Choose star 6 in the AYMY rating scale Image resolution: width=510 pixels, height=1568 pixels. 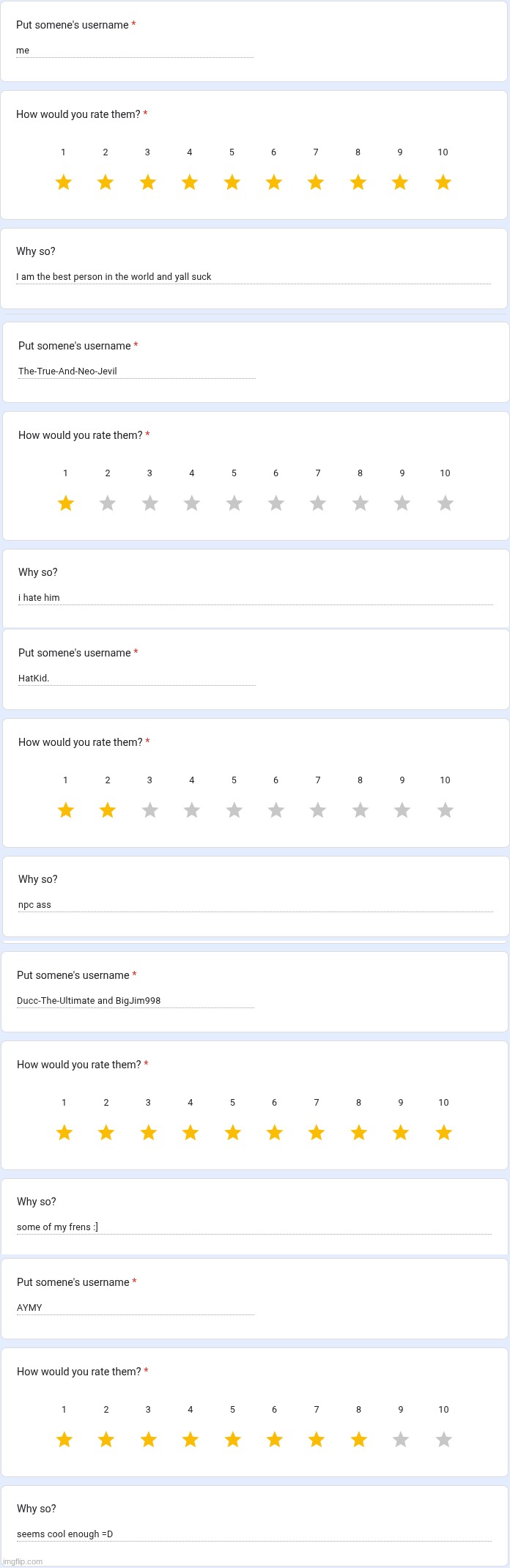click(x=273, y=1439)
